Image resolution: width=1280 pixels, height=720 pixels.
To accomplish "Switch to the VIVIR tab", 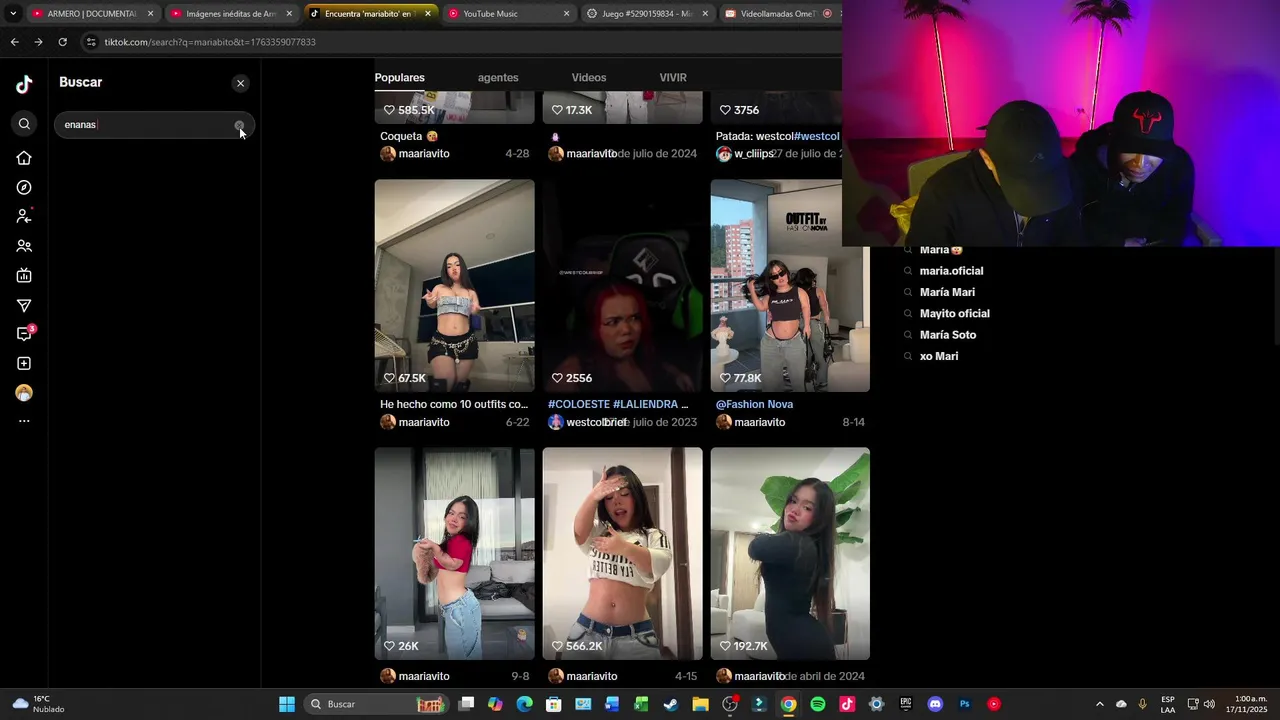I will point(673,78).
